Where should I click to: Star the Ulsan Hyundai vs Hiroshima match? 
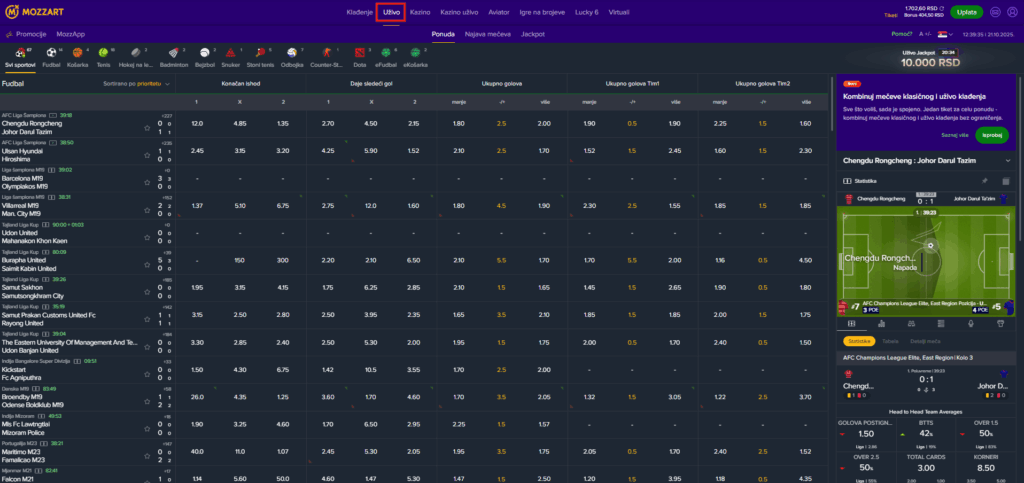(x=147, y=151)
